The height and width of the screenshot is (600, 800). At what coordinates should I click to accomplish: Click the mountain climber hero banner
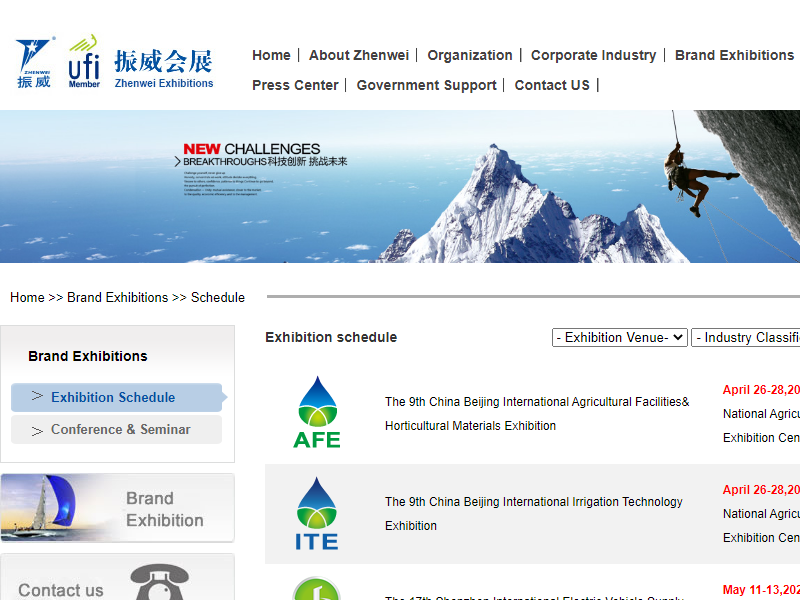click(x=400, y=186)
